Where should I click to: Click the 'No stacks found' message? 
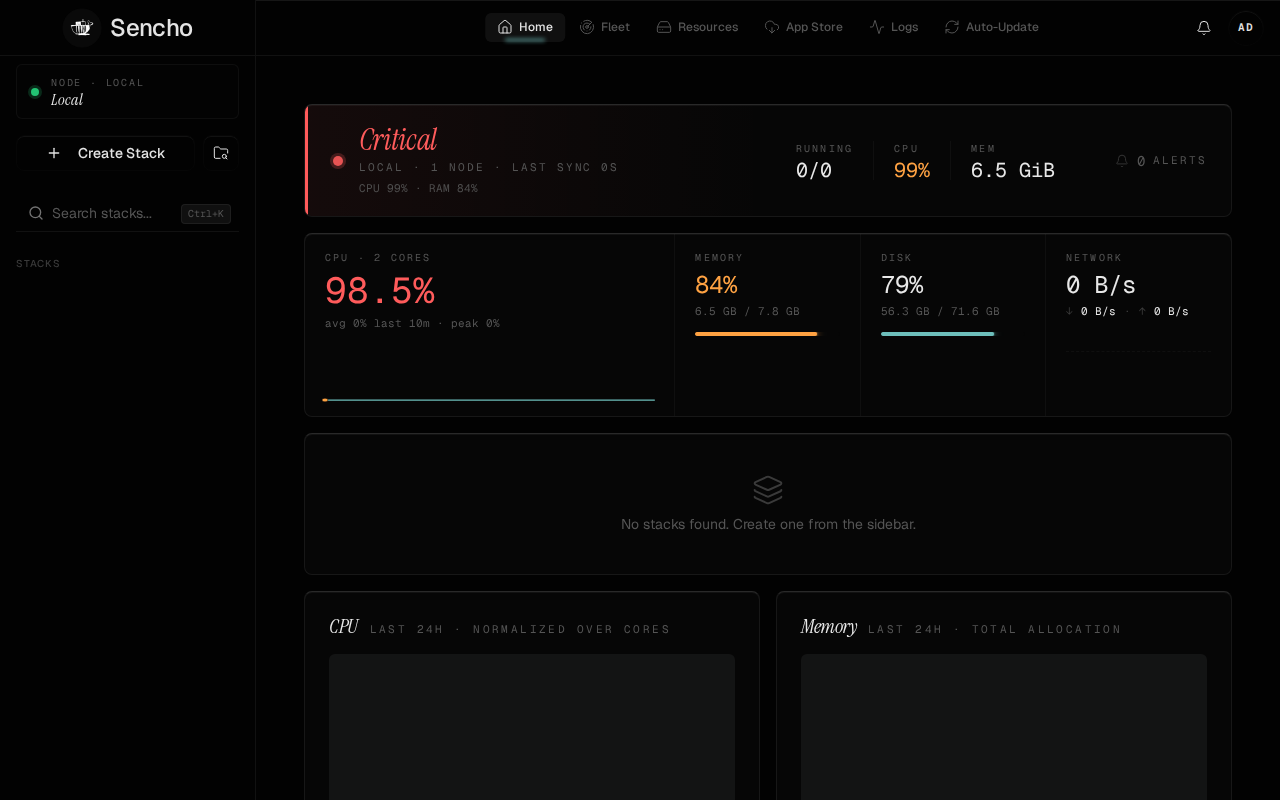click(768, 524)
